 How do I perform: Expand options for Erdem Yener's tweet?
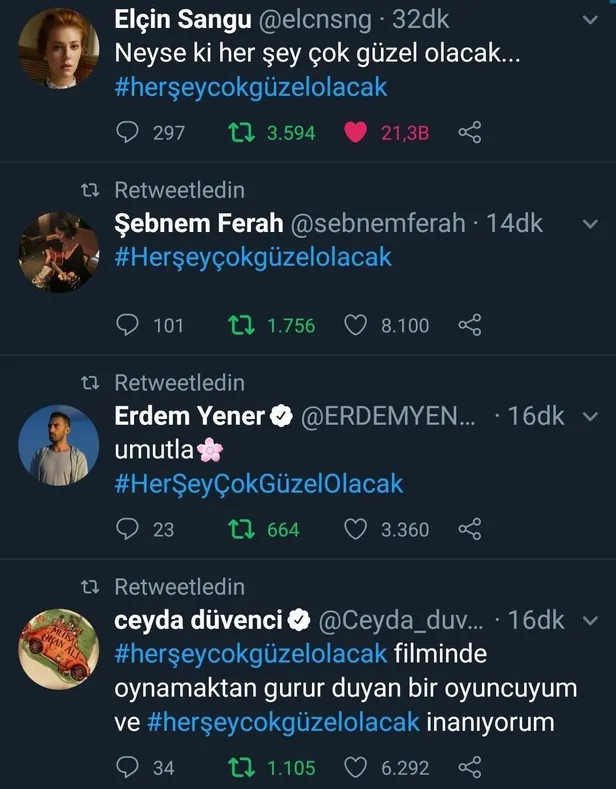coord(589,416)
